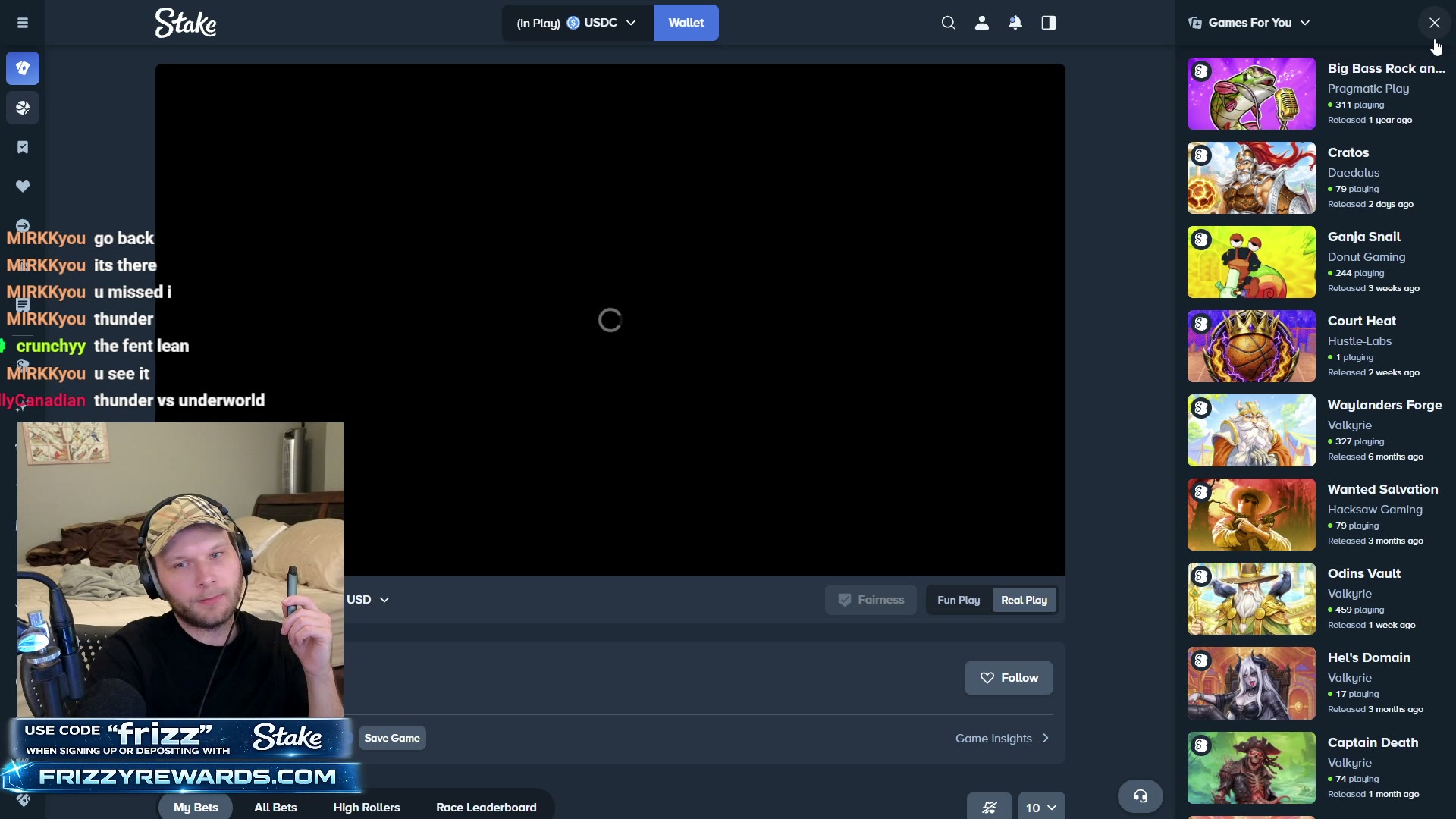This screenshot has width=1456, height=819.
Task: Open the notifications bell icon
Action: tap(1015, 23)
